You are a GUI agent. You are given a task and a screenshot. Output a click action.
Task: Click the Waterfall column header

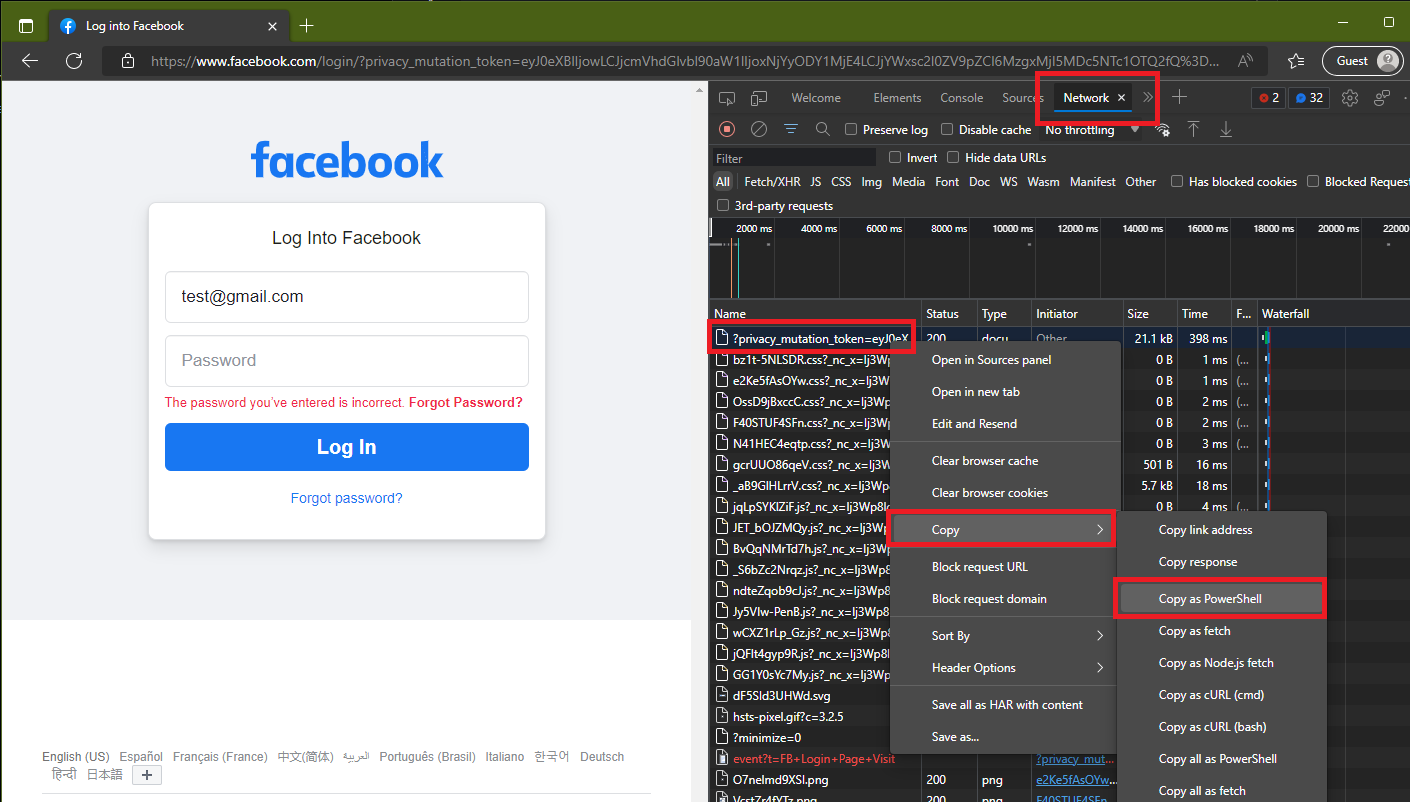(x=1333, y=314)
